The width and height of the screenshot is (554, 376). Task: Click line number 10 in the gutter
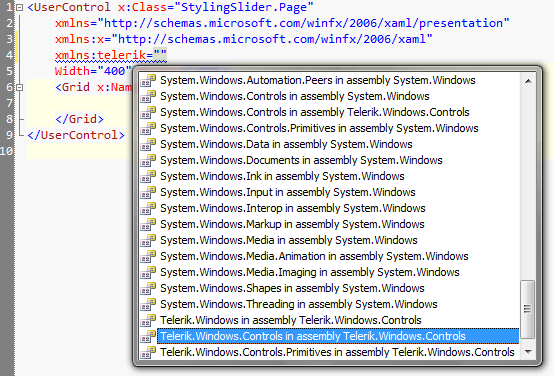pos(6,151)
